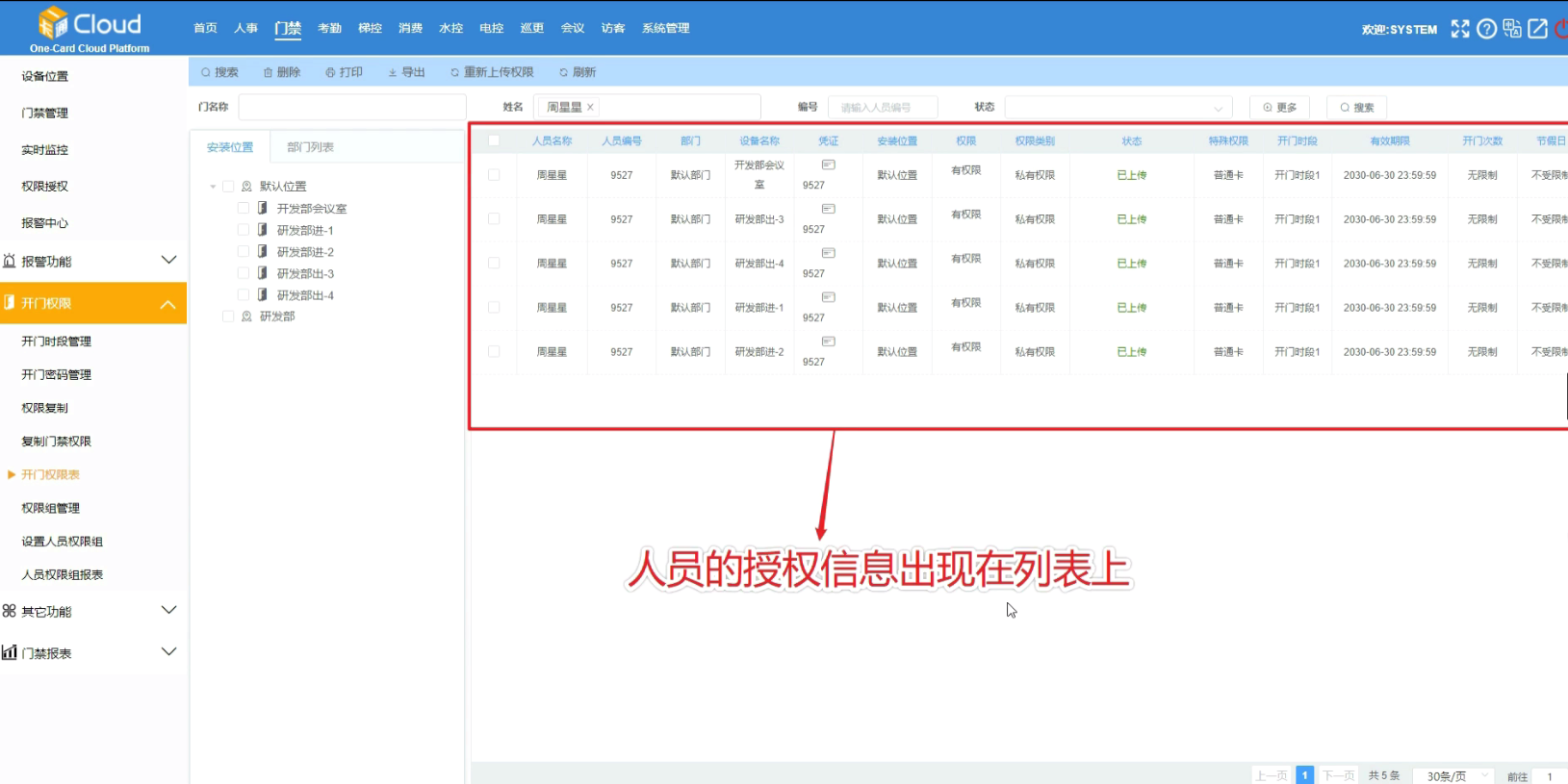This screenshot has width=1568, height=784.
Task: Click the fullscreen icon in header
Action: [1460, 29]
